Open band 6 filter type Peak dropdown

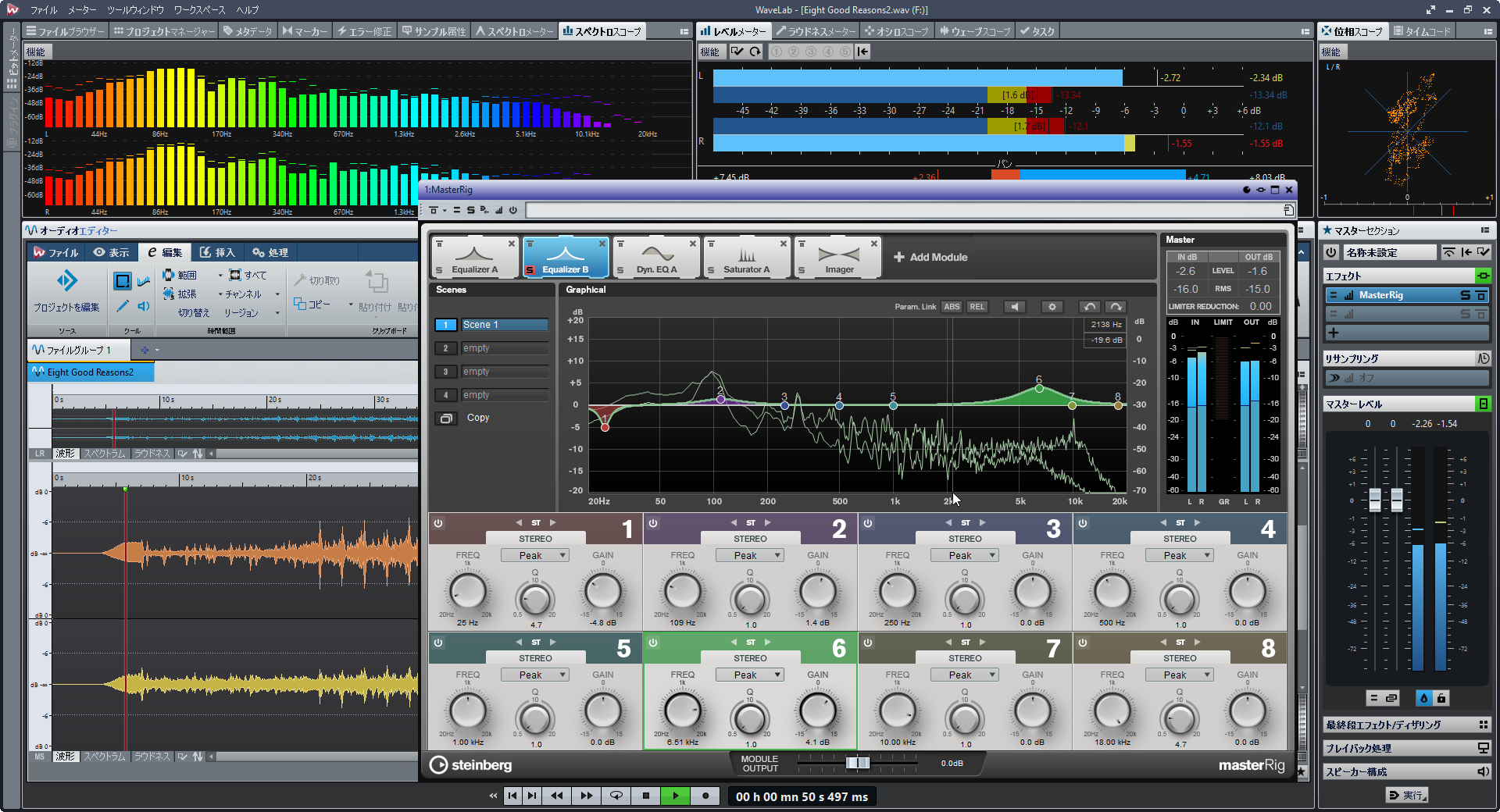[749, 675]
